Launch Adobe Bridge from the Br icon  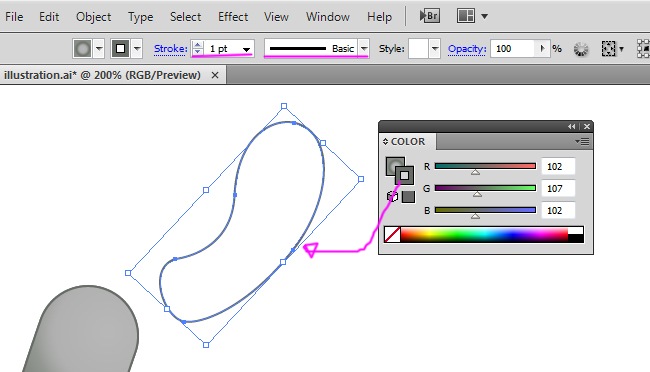pos(429,16)
